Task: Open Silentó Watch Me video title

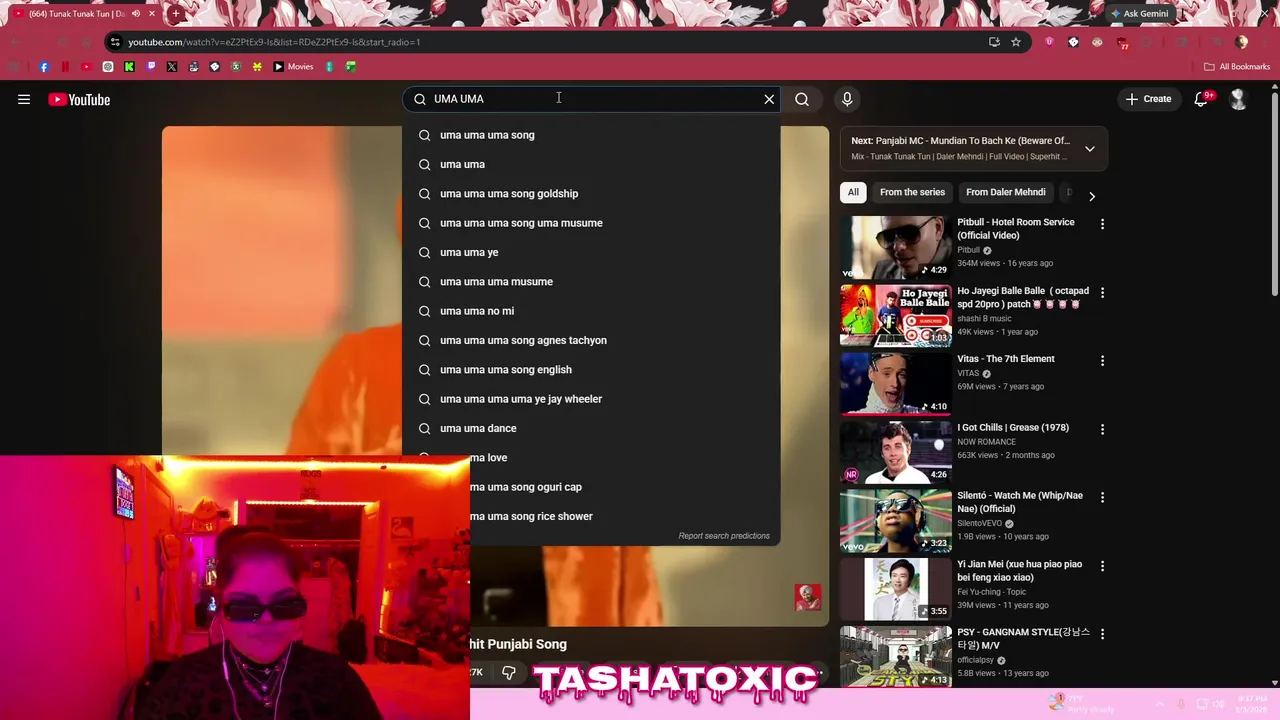Action: pyautogui.click(x=1020, y=502)
